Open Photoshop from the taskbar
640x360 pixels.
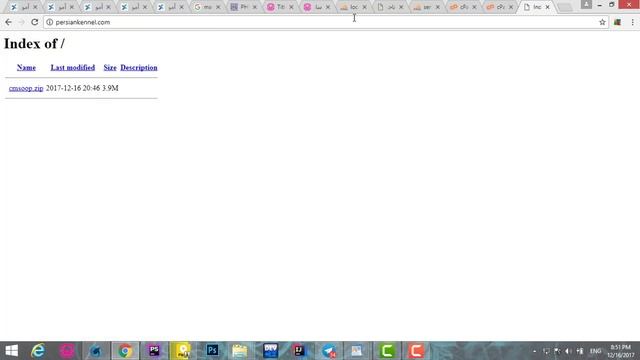pos(212,351)
